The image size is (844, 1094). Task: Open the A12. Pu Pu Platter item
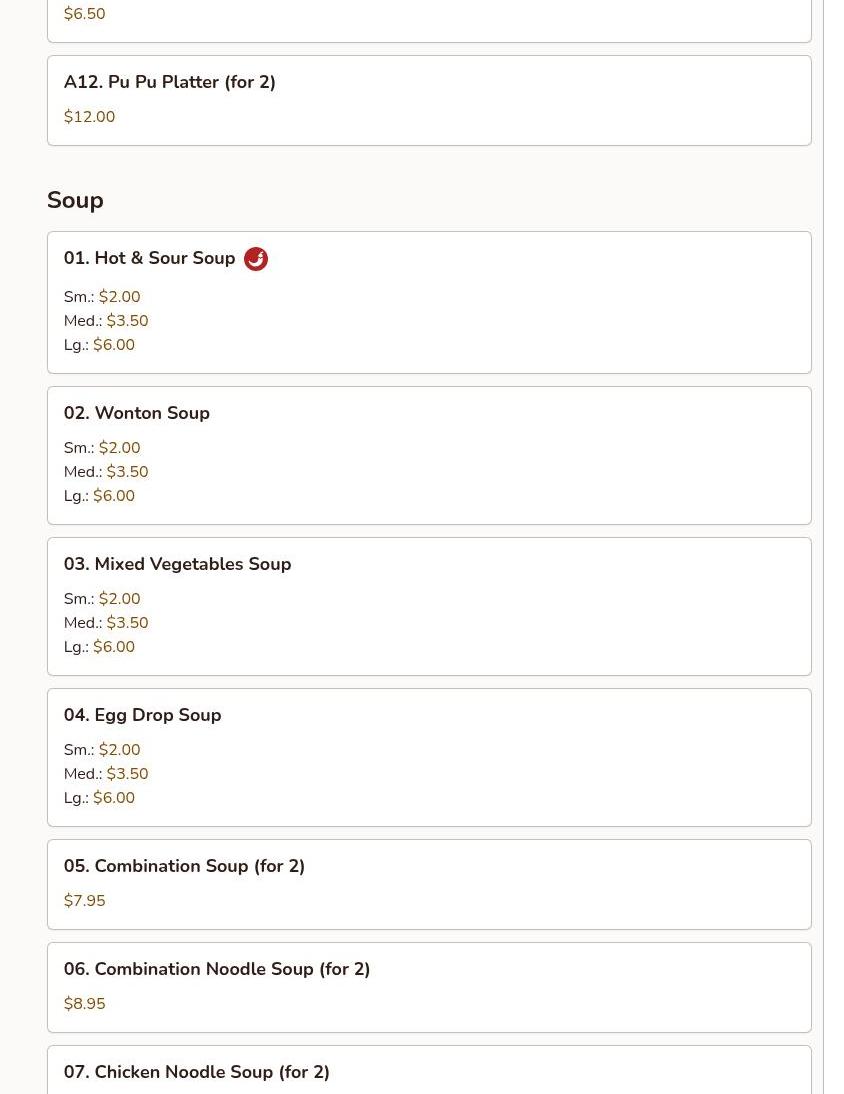[x=429, y=100]
